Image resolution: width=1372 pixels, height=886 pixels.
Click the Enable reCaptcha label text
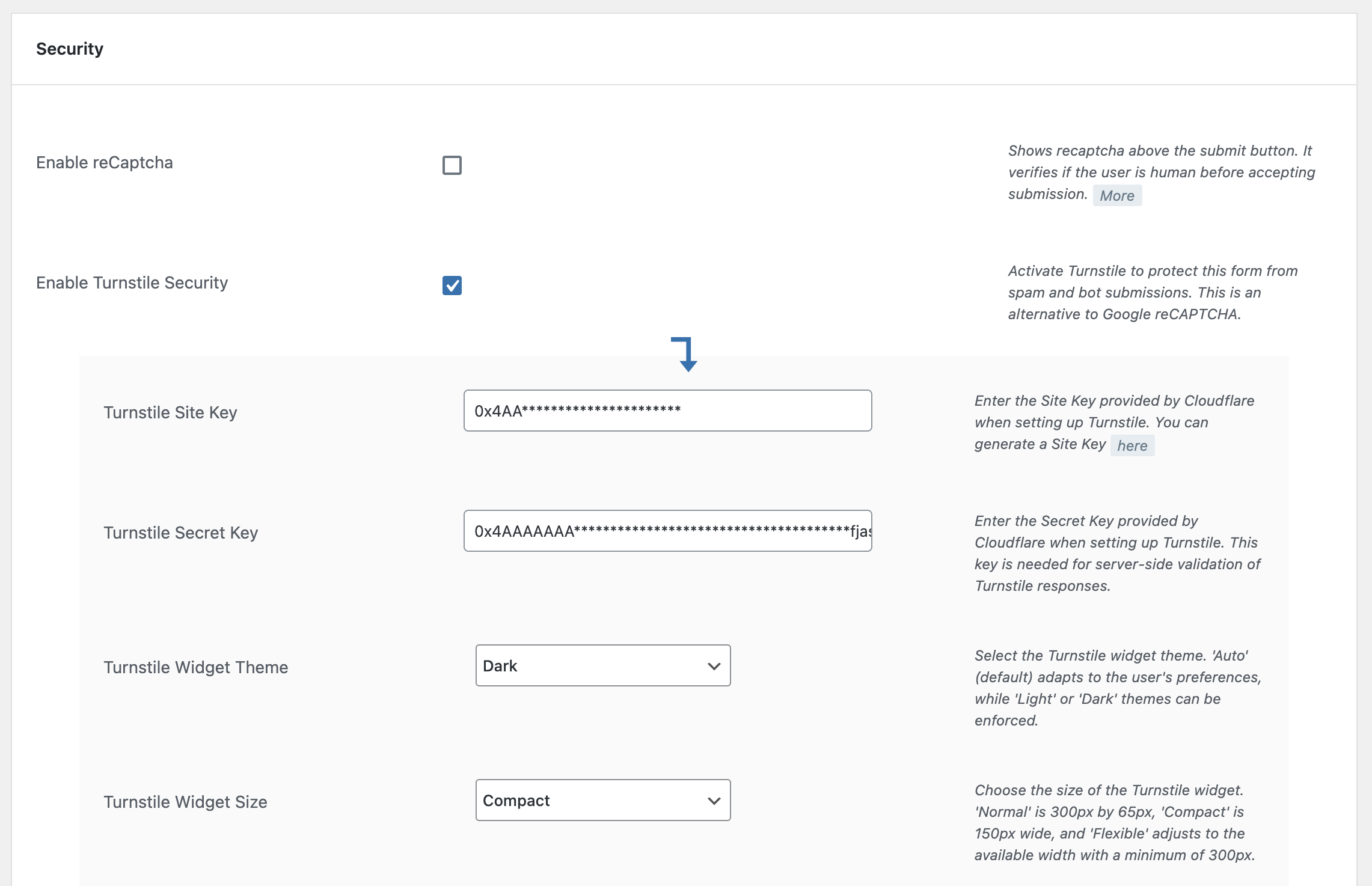point(105,163)
